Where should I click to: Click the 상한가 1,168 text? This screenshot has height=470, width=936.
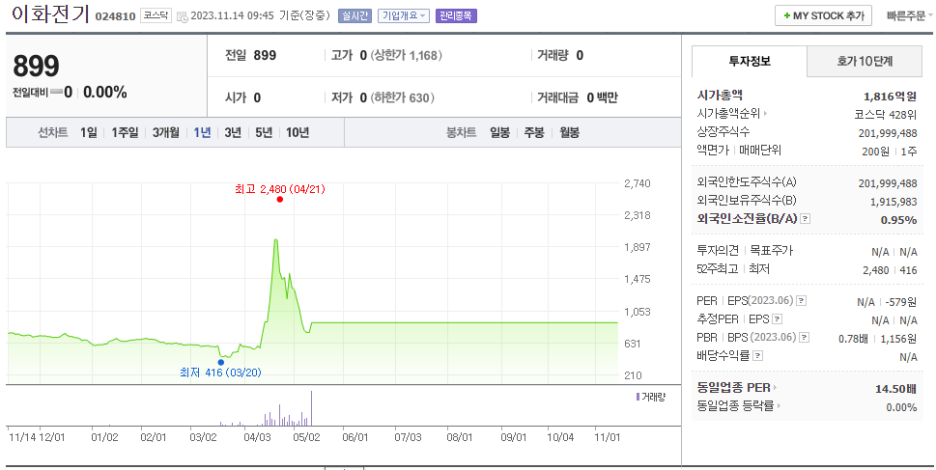(x=407, y=56)
